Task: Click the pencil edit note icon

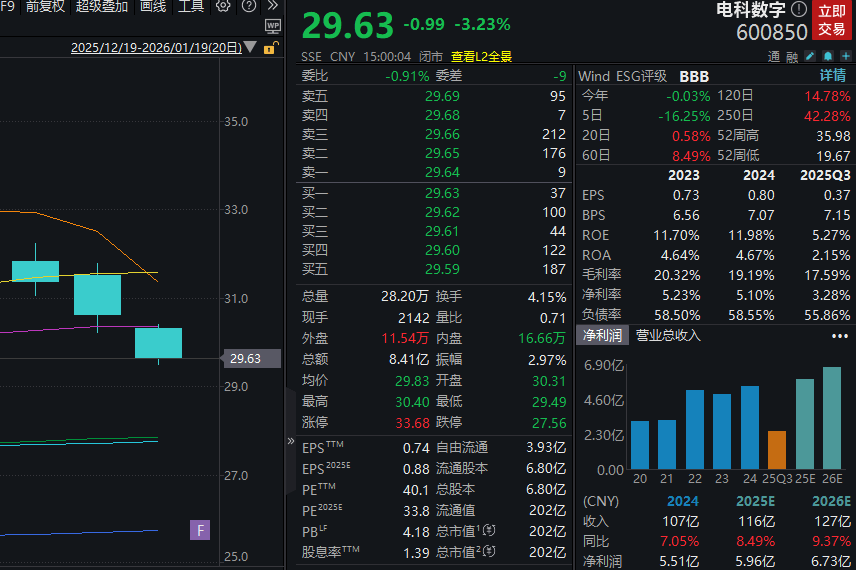Action: pyautogui.click(x=810, y=57)
